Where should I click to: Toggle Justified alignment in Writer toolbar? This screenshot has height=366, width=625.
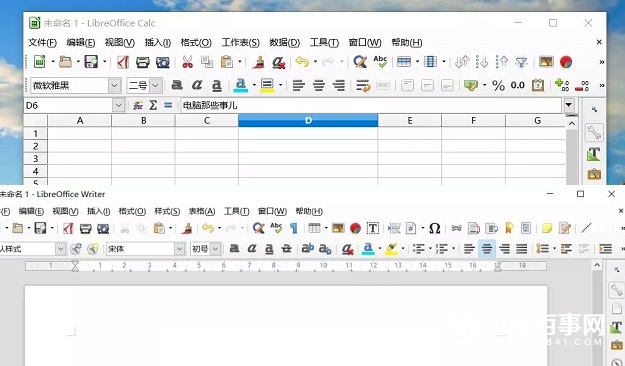tap(522, 249)
